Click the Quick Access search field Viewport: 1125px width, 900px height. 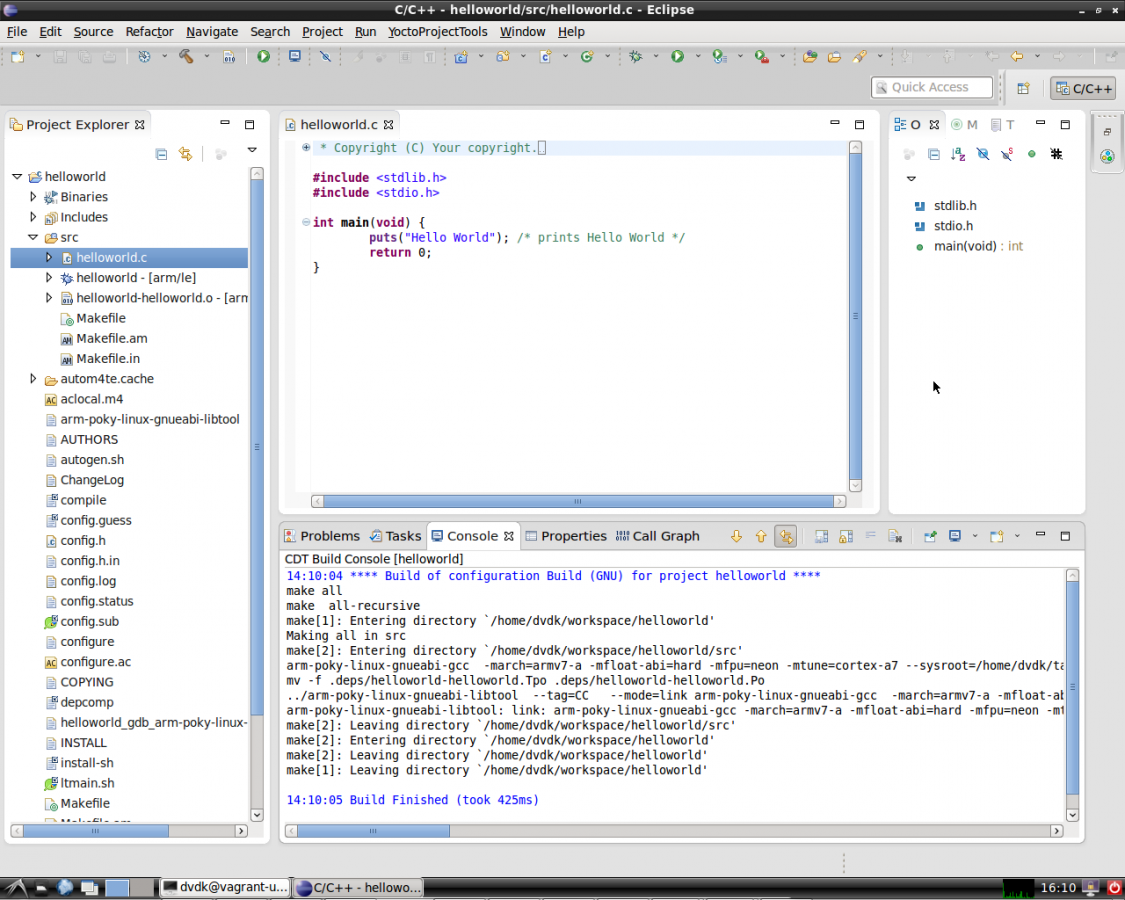pos(931,87)
